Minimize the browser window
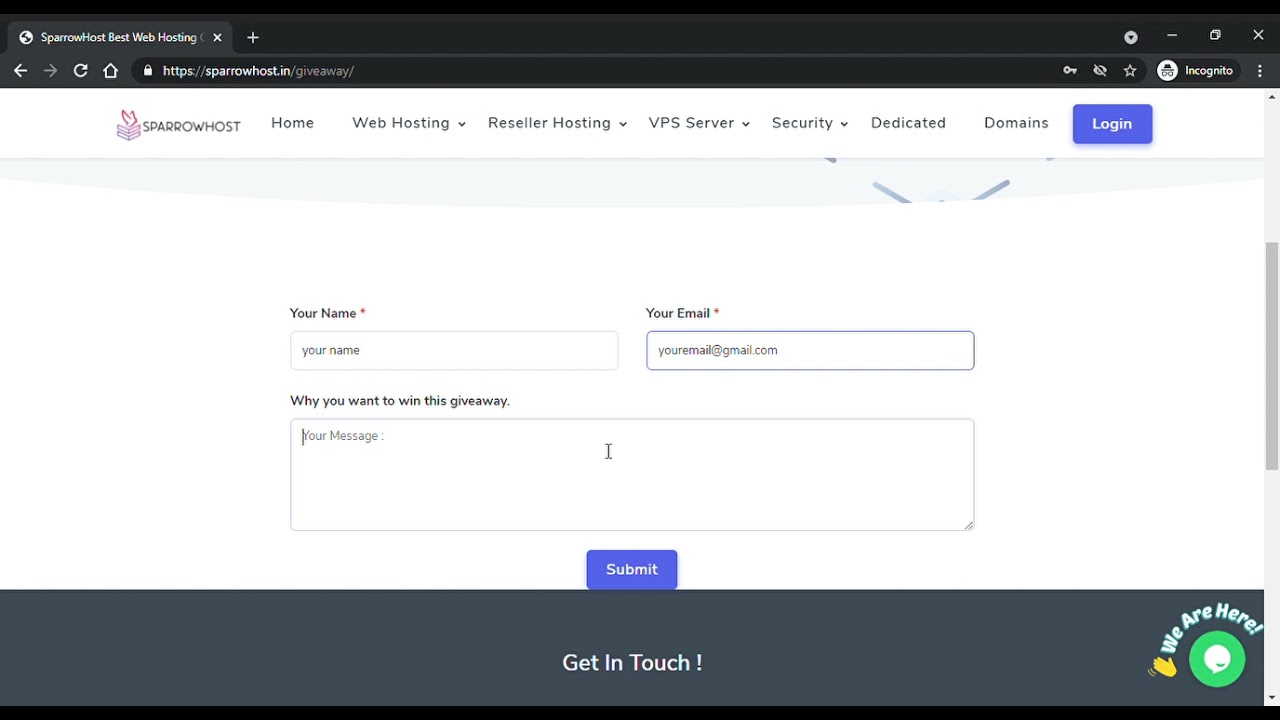 [x=1172, y=36]
